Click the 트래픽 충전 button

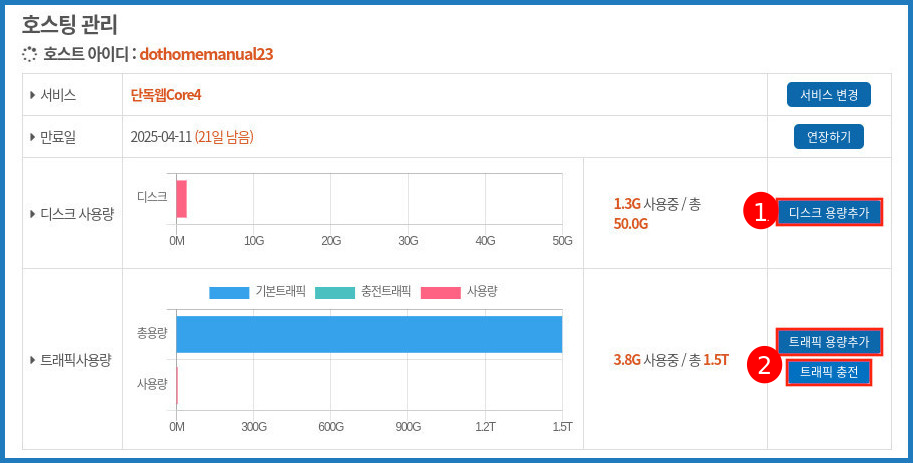pyautogui.click(x=829, y=372)
